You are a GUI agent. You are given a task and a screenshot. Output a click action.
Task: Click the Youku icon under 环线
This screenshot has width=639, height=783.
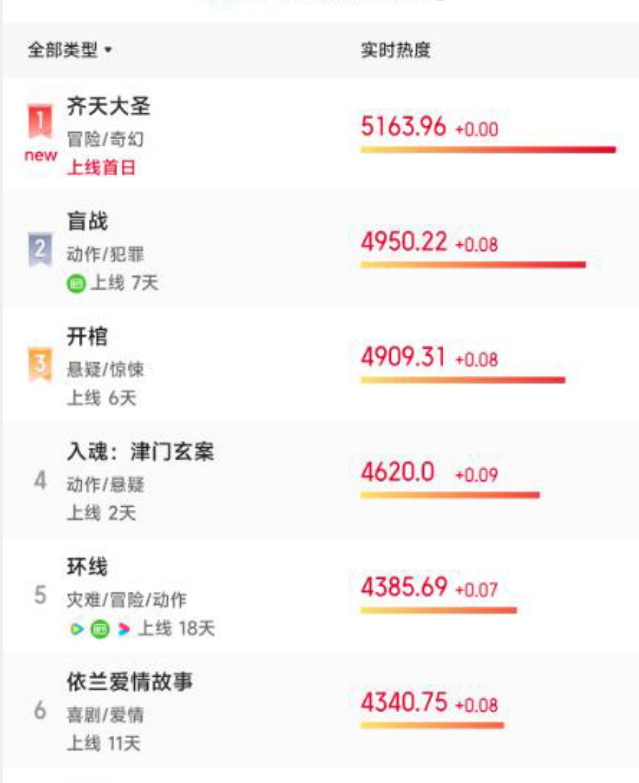123,629
